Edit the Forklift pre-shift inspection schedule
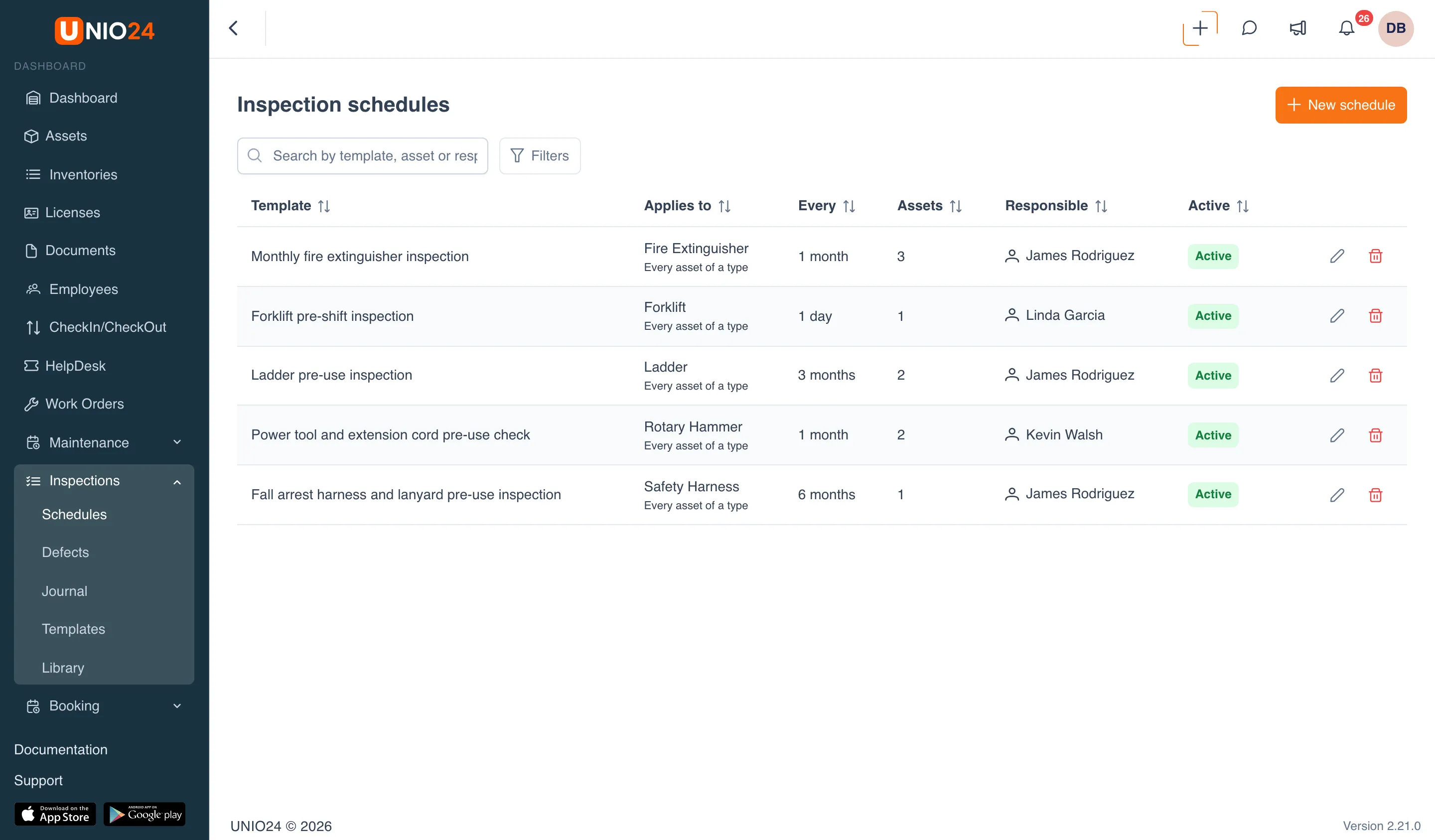The height and width of the screenshot is (840, 1435). [1337, 316]
